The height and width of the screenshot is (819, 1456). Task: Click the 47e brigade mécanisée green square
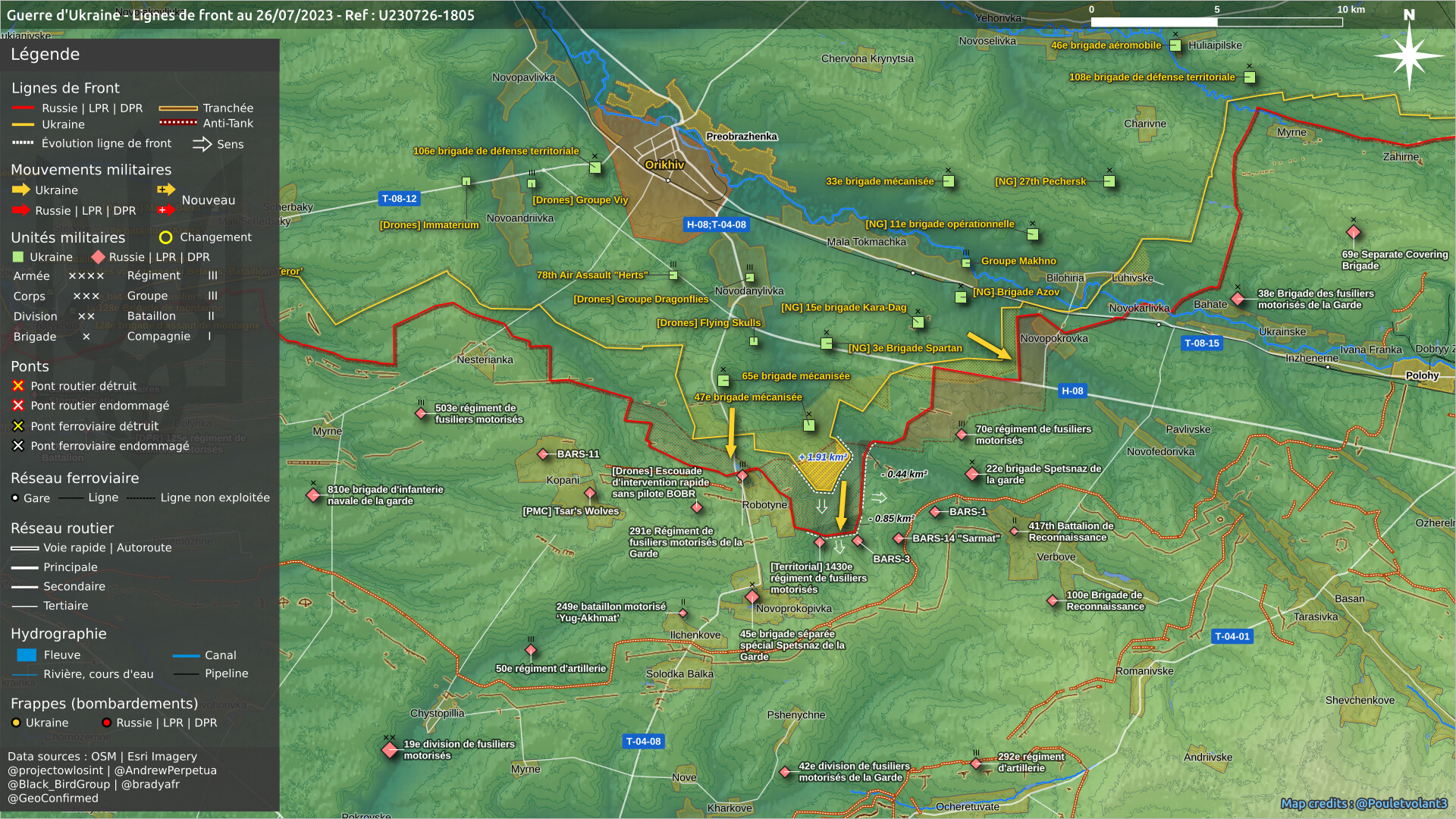click(809, 425)
